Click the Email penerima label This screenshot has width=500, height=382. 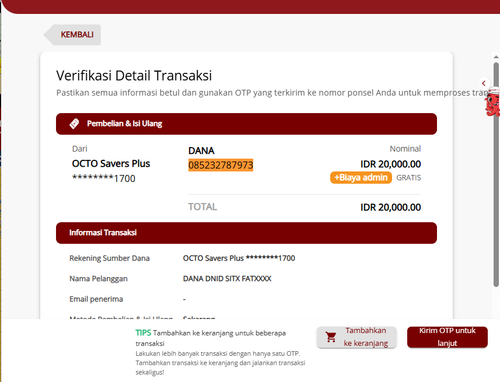coord(96,299)
